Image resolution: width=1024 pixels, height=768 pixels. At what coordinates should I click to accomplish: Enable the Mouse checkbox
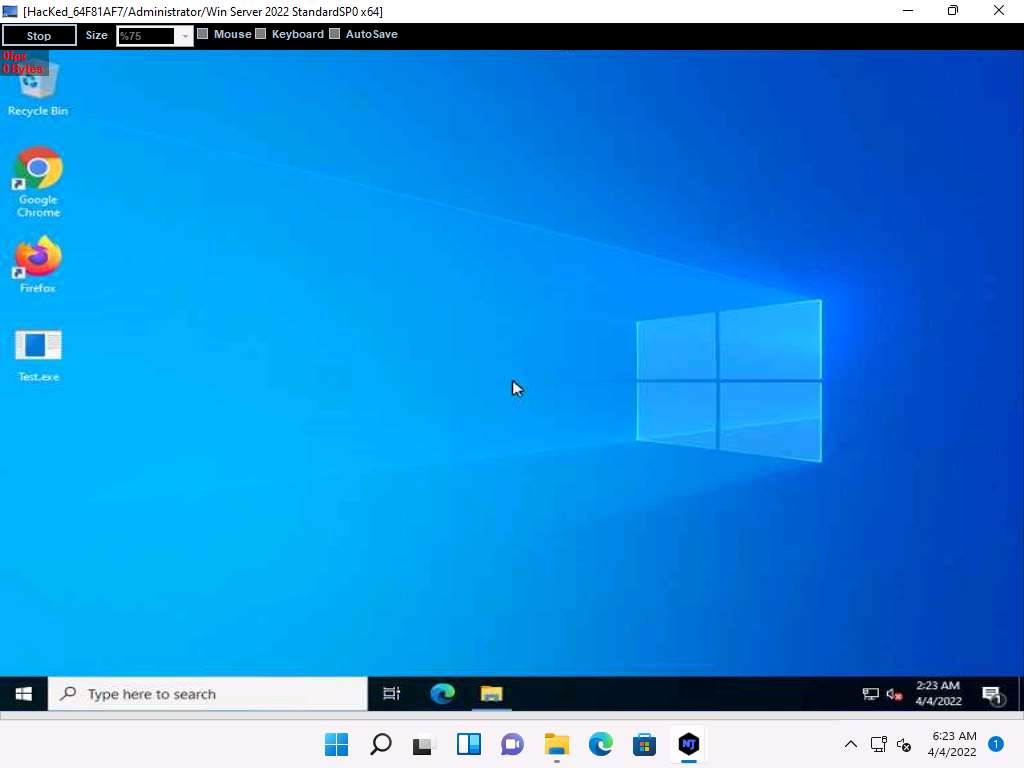[203, 34]
